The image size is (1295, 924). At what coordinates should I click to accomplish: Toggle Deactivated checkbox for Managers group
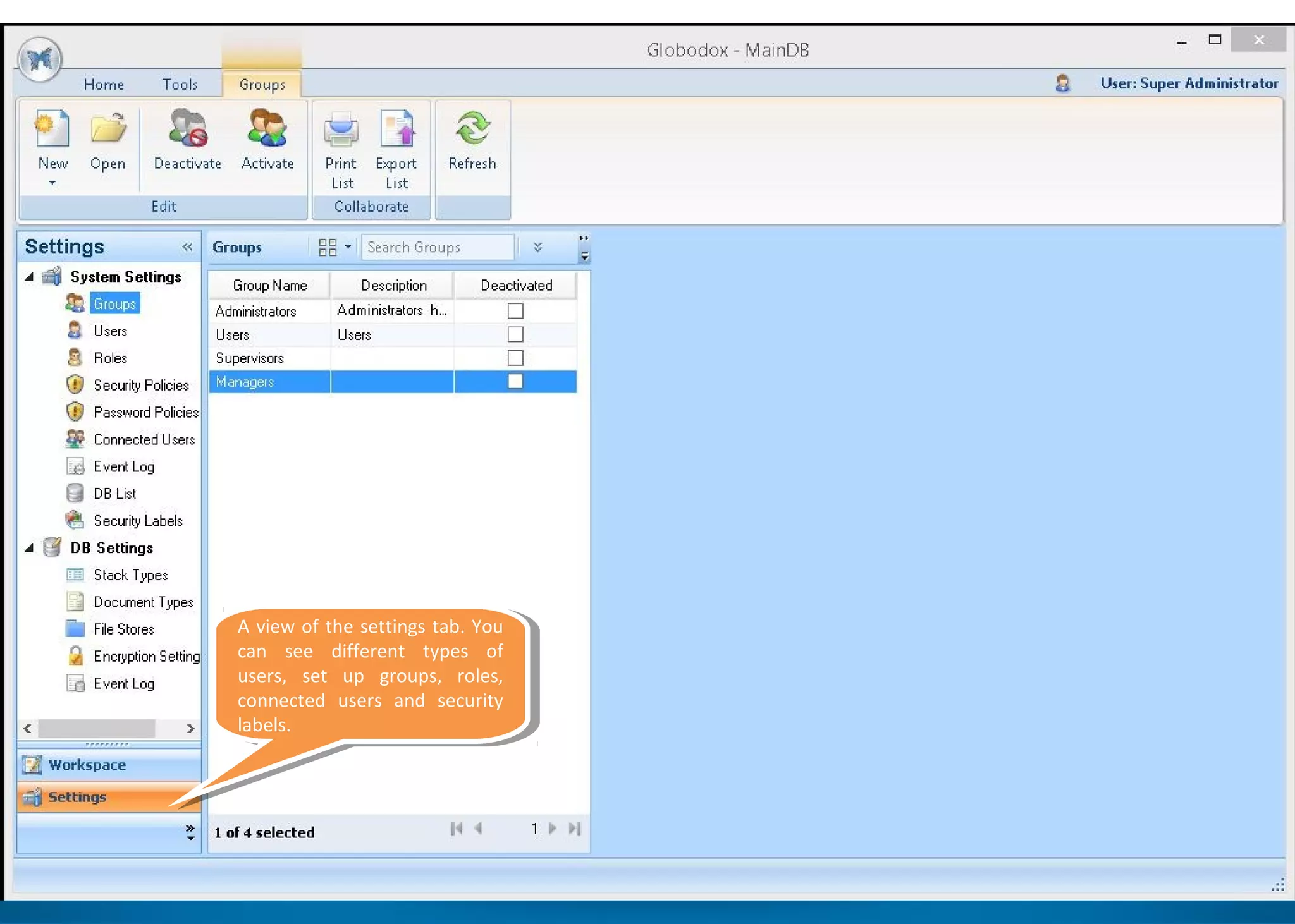coord(515,381)
